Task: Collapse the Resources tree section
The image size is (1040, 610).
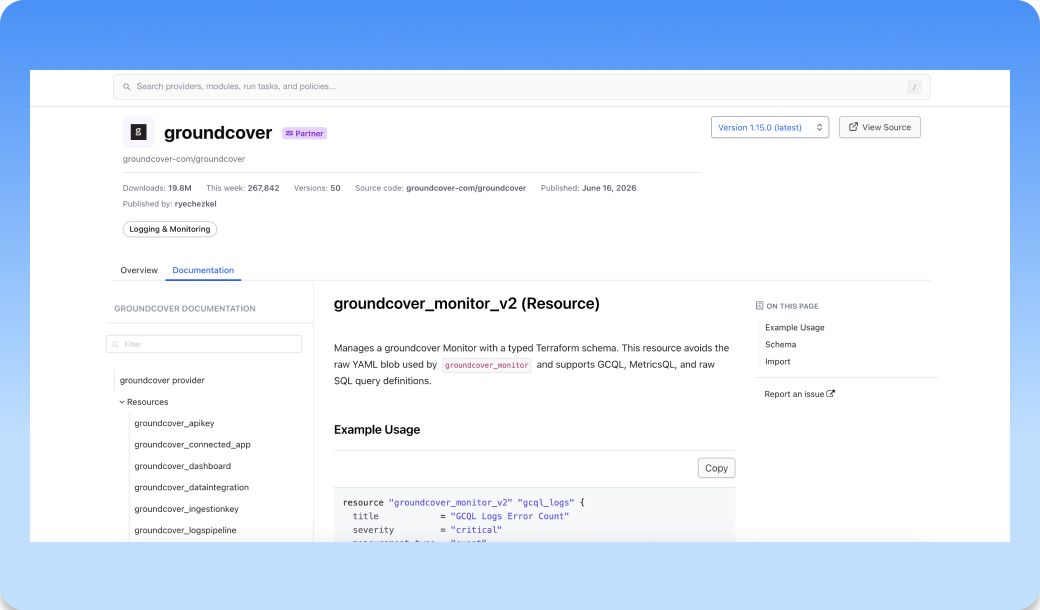Action: coord(144,402)
